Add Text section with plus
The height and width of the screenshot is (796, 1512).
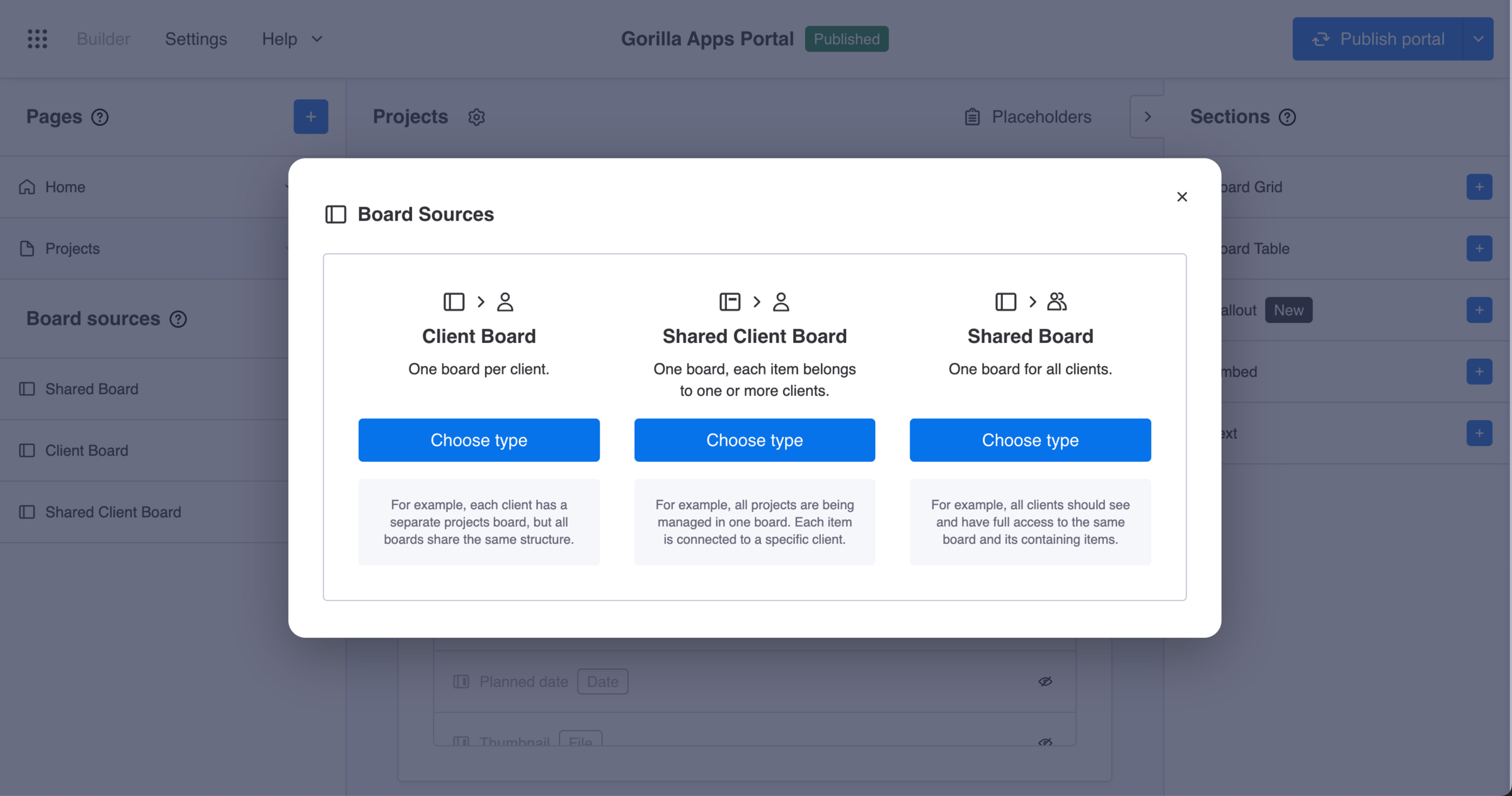[1479, 433]
